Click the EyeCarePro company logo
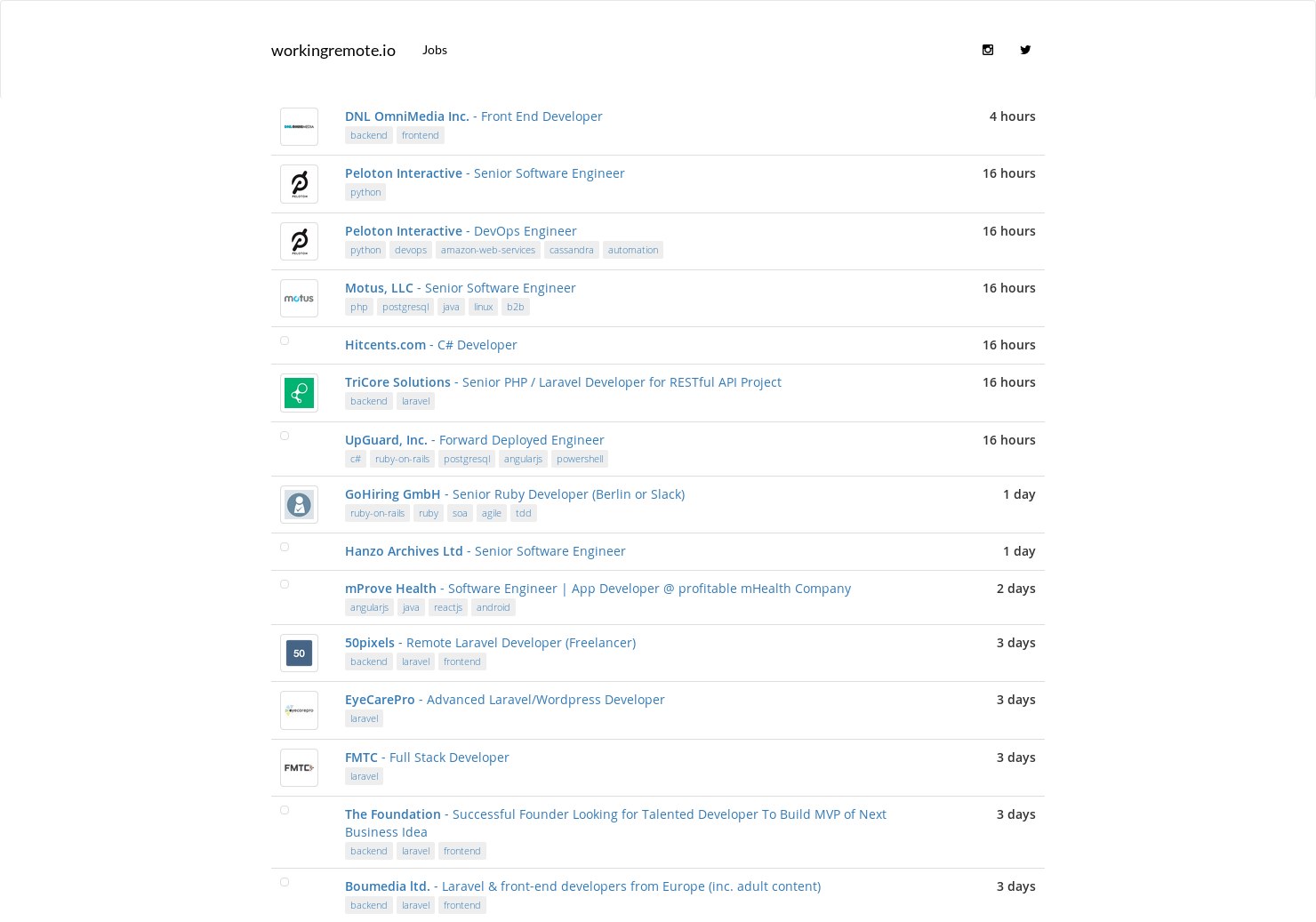The height and width of the screenshot is (922, 1316). point(299,710)
